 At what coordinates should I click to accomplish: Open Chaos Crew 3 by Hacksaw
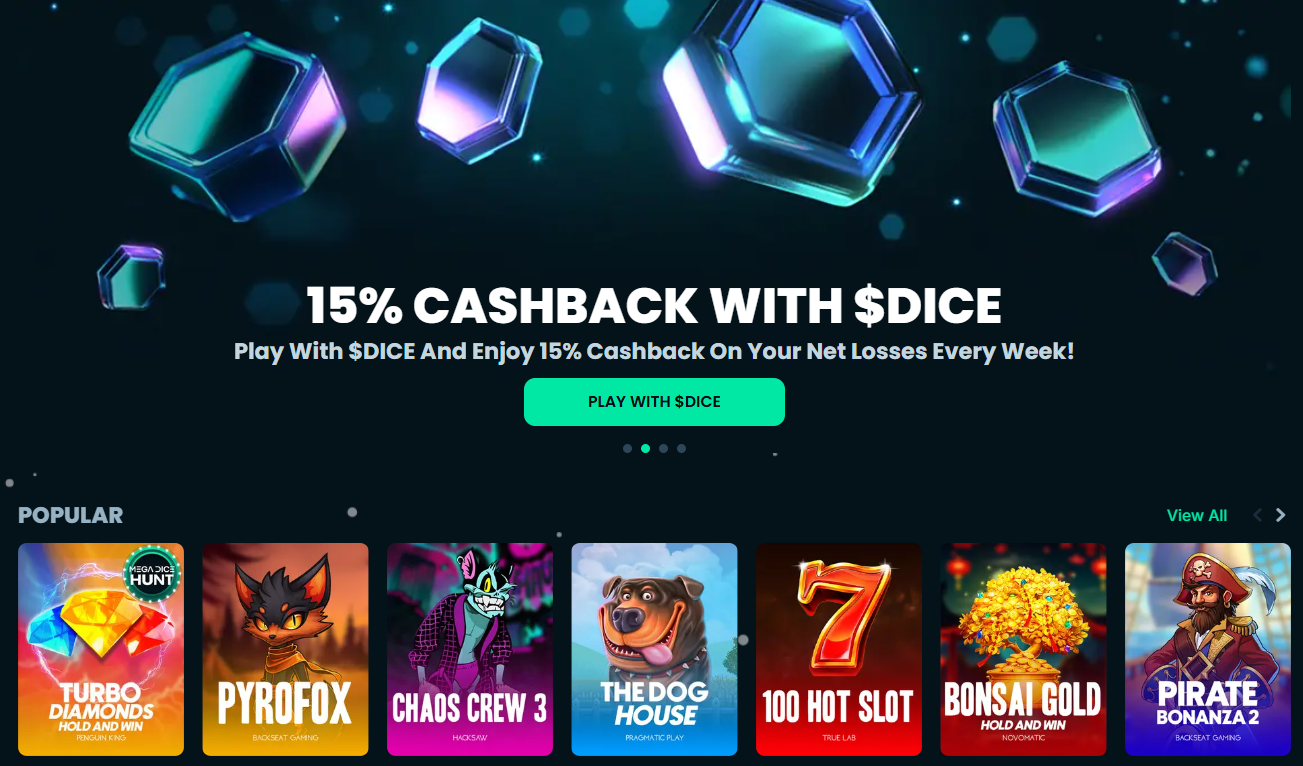470,649
